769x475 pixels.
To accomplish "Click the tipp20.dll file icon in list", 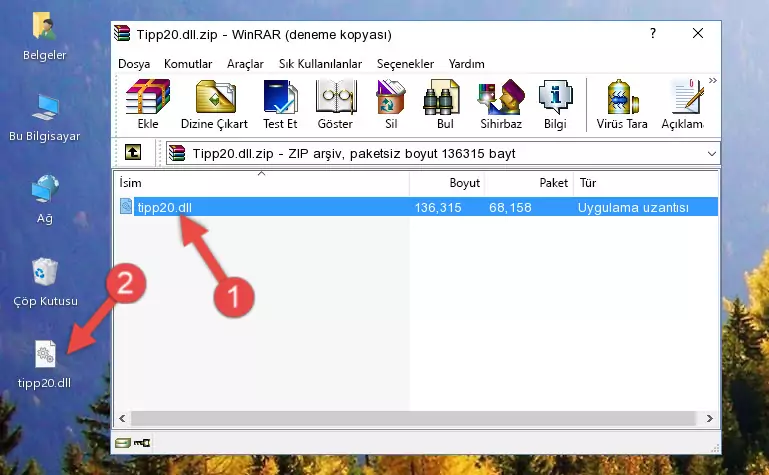I will pyautogui.click(x=126, y=206).
